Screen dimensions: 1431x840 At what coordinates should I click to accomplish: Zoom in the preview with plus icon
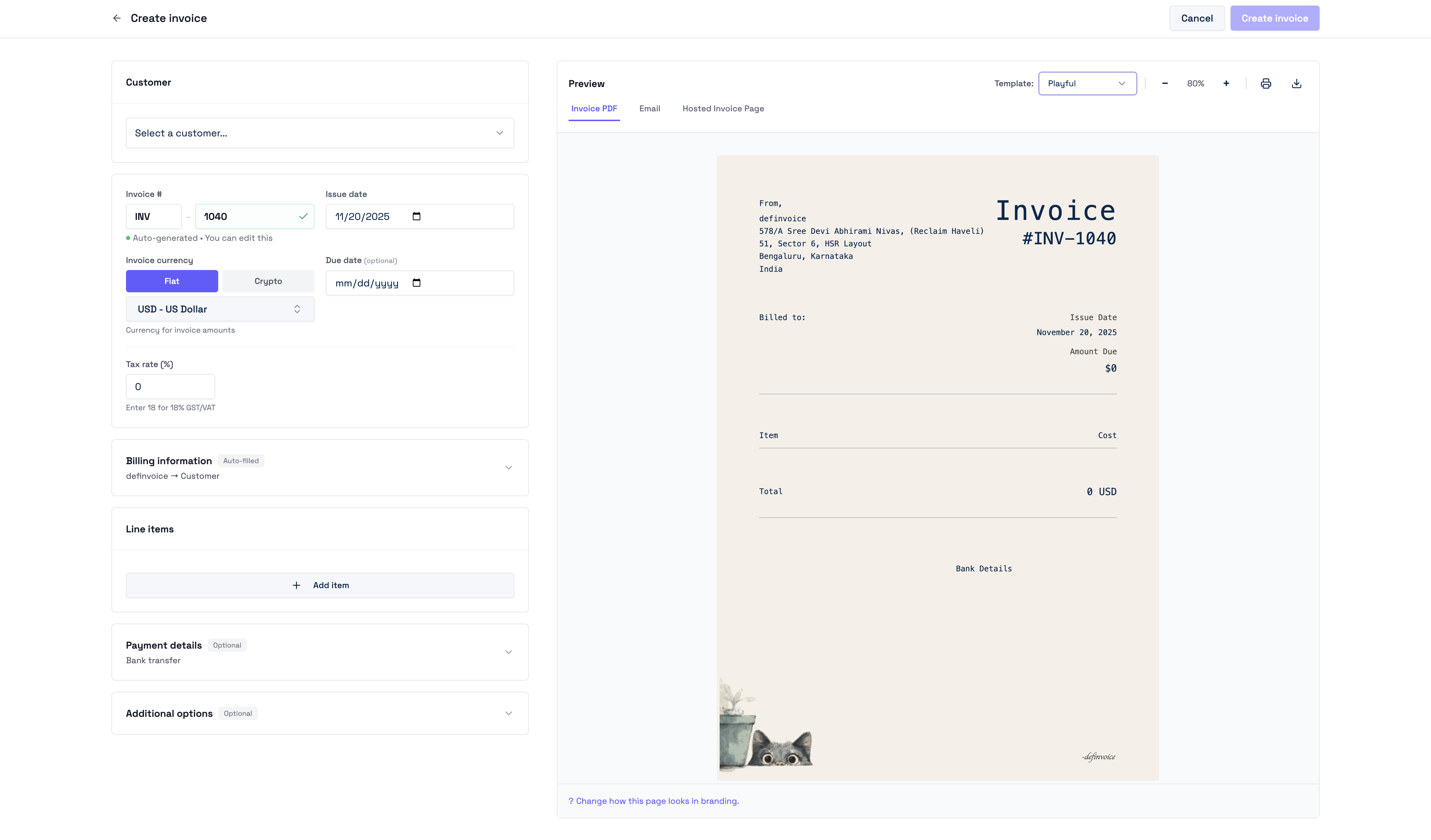point(1226,84)
